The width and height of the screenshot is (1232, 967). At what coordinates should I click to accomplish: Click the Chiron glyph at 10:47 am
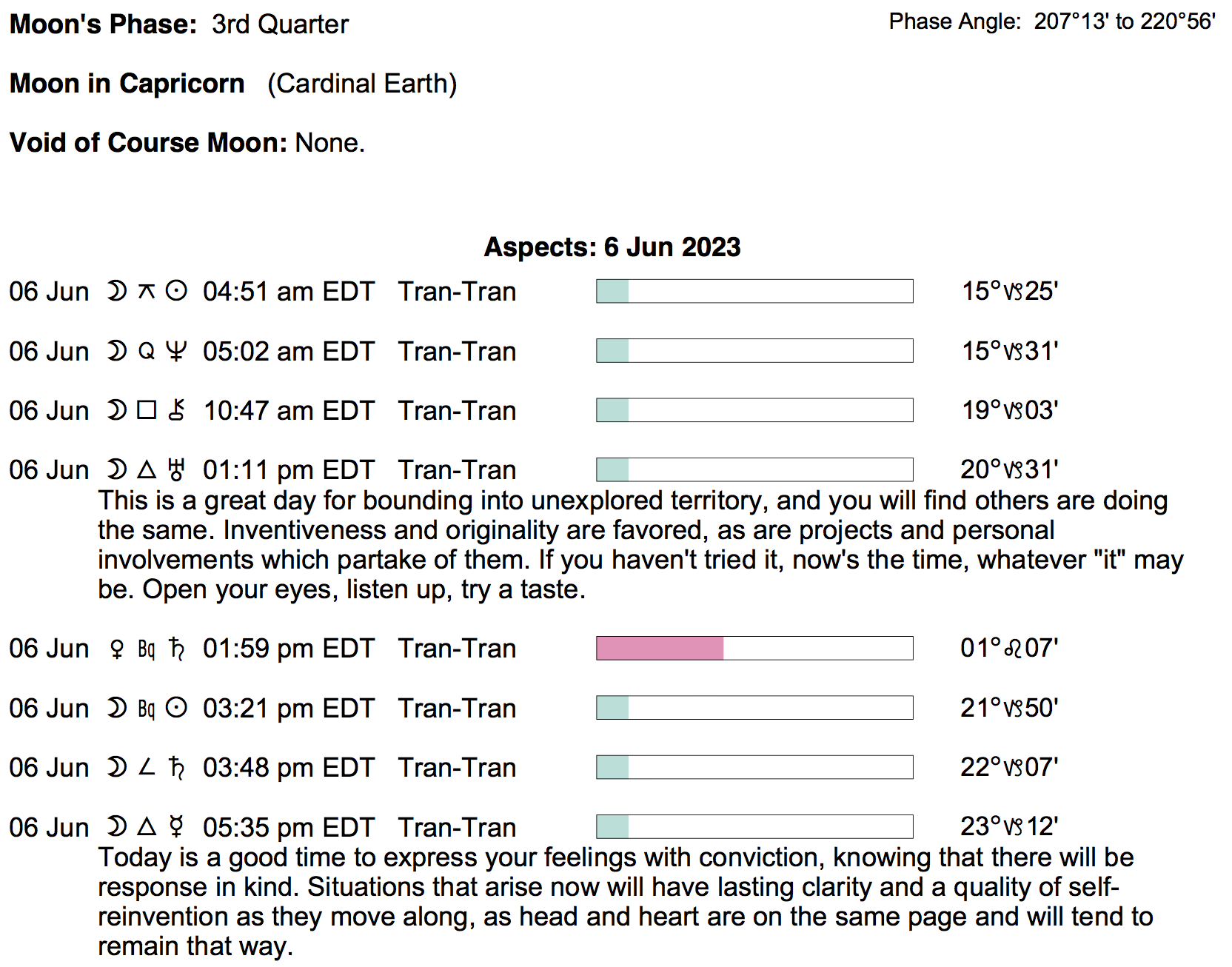[x=176, y=410]
